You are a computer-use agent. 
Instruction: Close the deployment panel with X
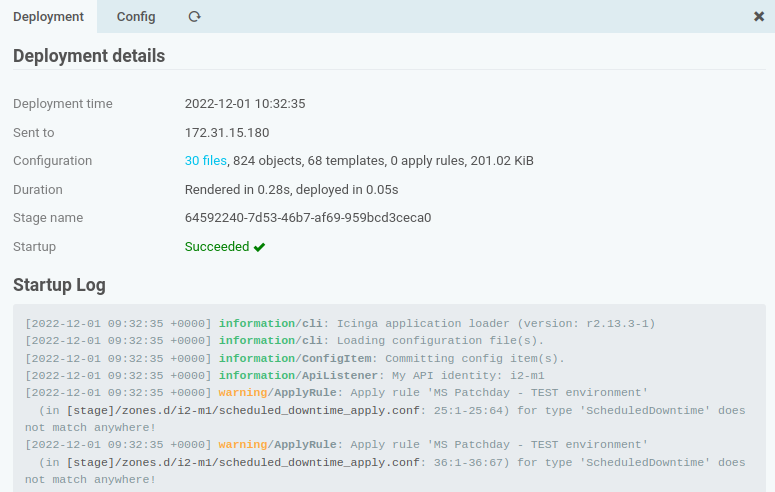[759, 17]
